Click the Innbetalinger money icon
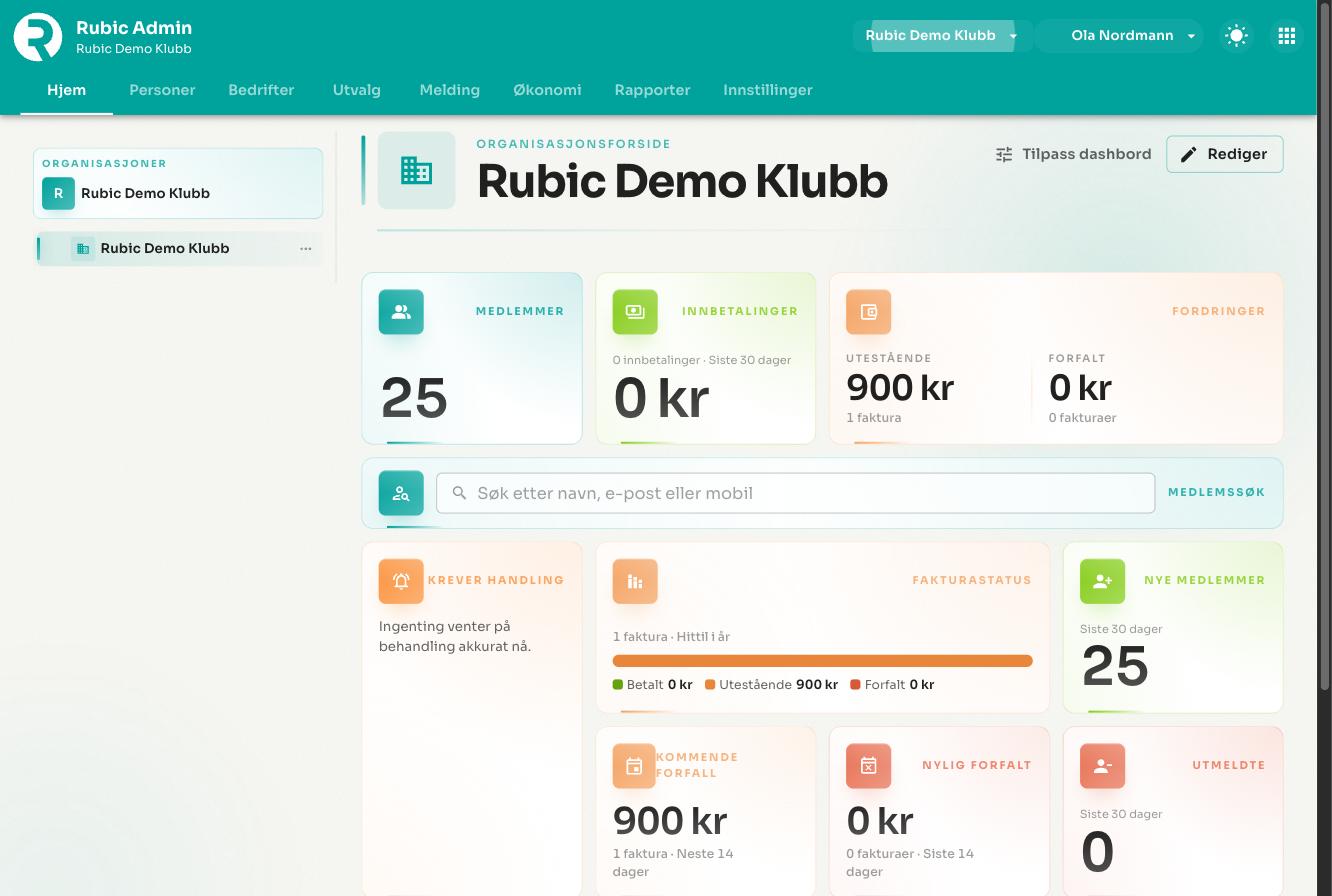1332x896 pixels. [x=635, y=312]
